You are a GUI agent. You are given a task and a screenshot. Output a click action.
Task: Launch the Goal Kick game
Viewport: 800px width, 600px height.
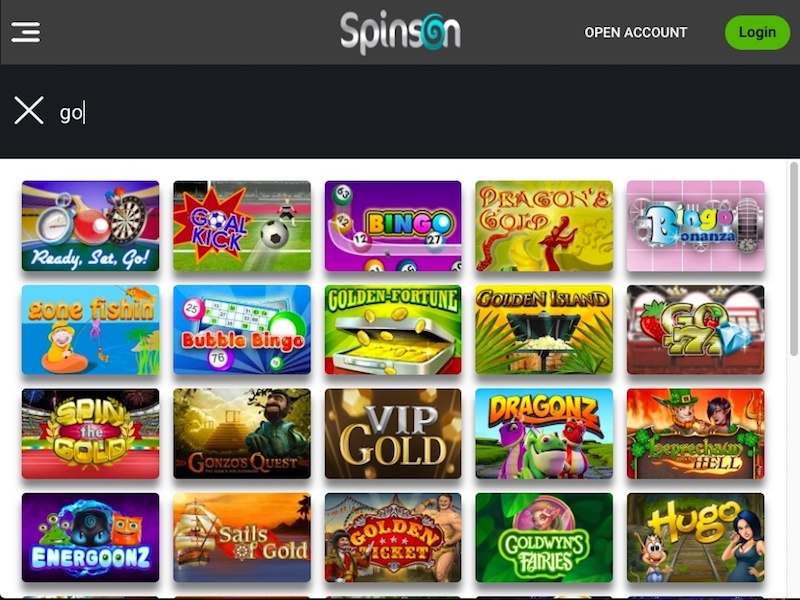[242, 226]
